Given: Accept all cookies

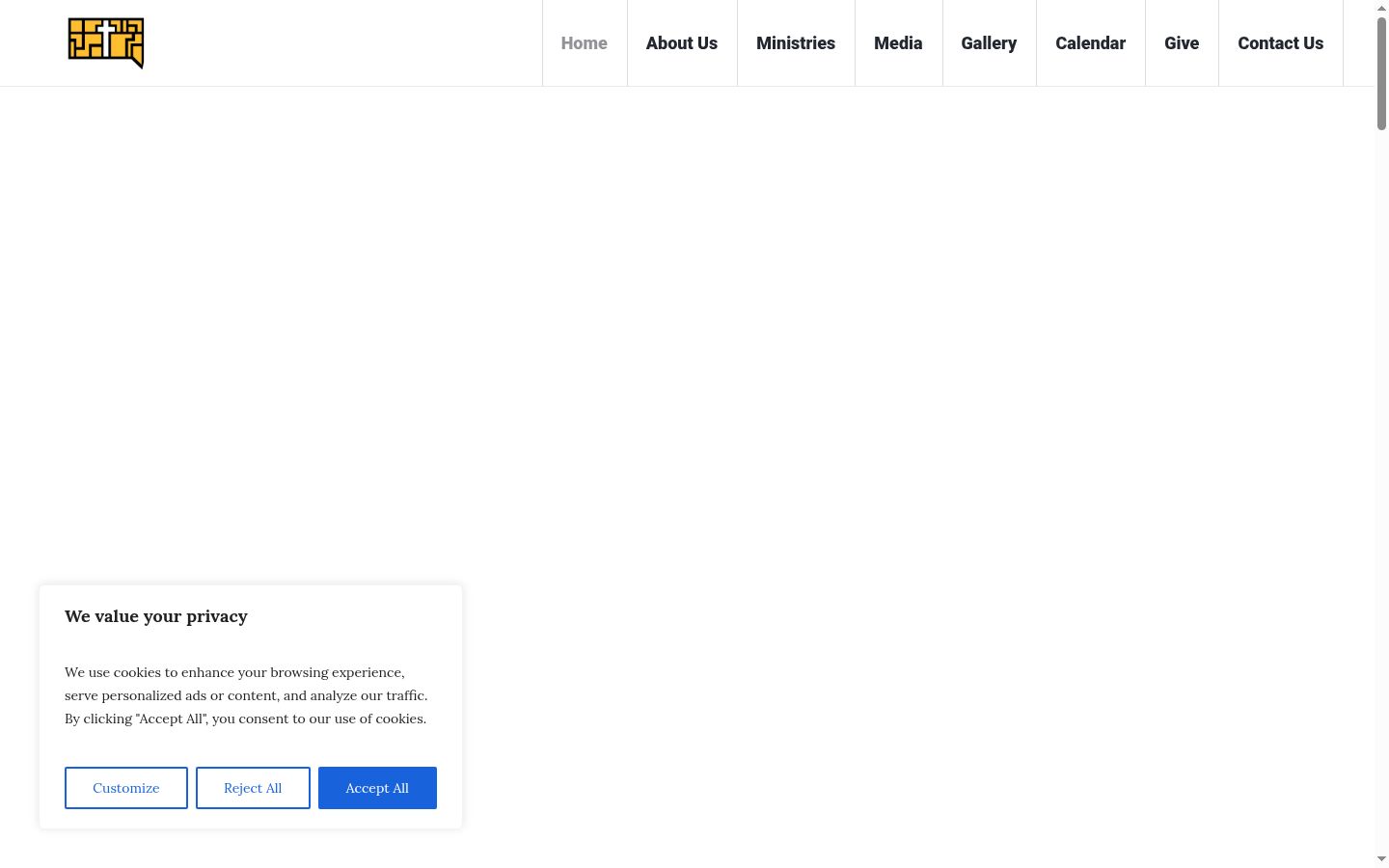Looking at the screenshot, I should click(x=377, y=788).
